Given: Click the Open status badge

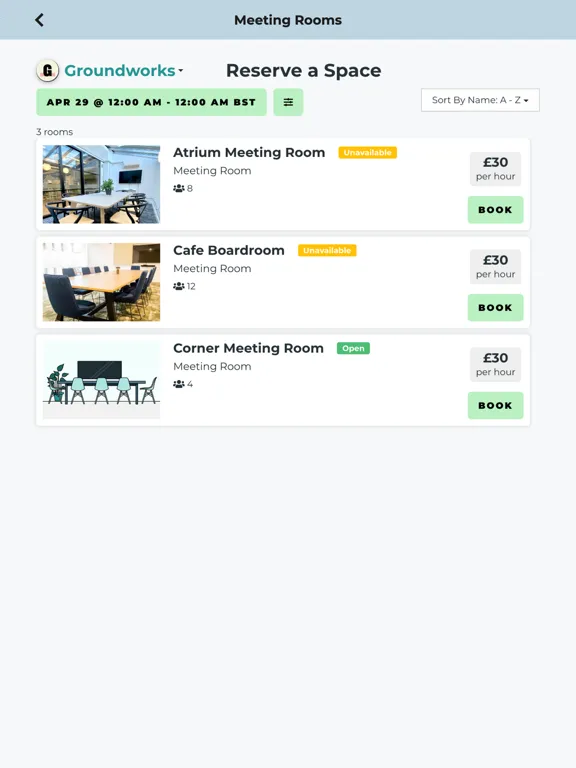Looking at the screenshot, I should pos(353,348).
